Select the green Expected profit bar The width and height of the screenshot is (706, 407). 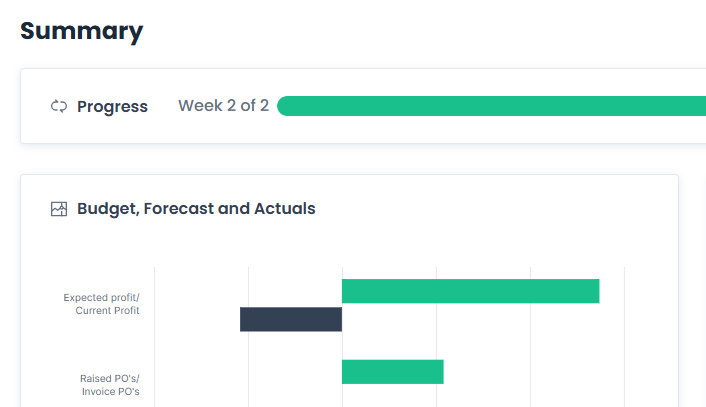click(x=470, y=291)
